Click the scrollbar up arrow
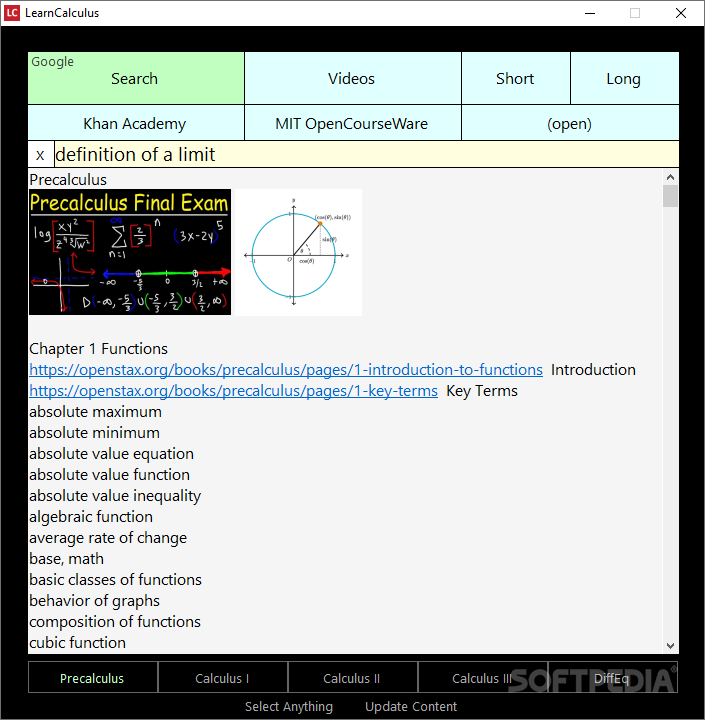705x720 pixels. click(x=671, y=177)
